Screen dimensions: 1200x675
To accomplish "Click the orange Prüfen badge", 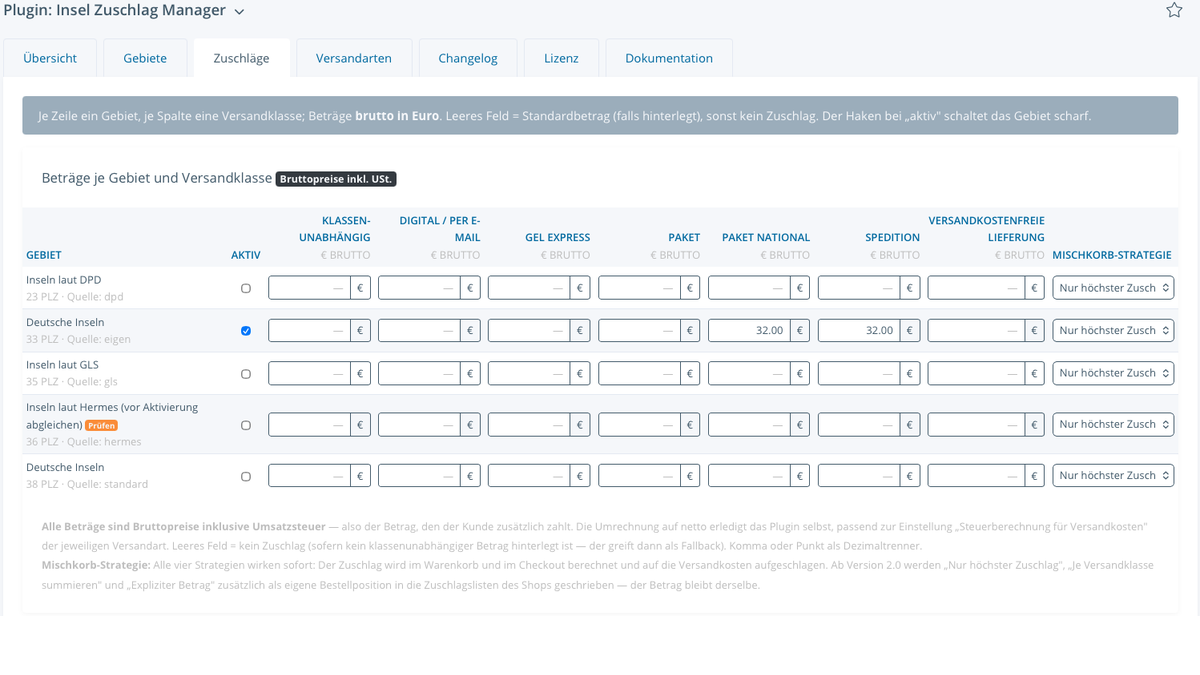I will point(101,425).
